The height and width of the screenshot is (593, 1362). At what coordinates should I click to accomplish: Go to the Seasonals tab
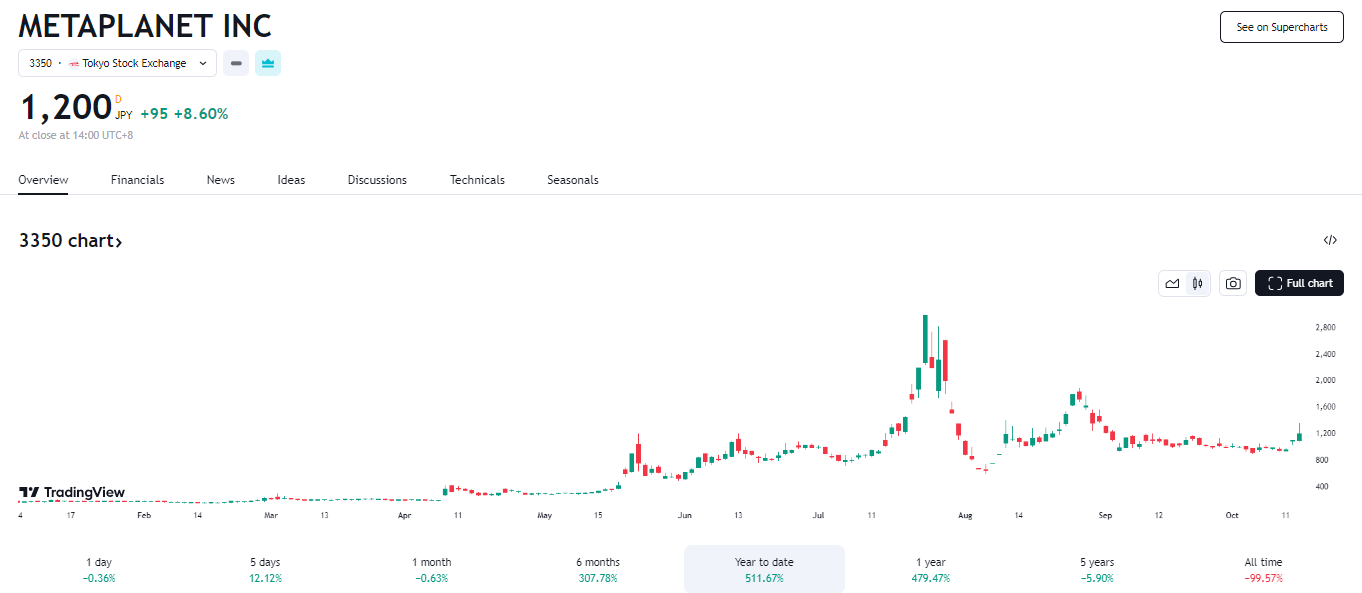coord(572,180)
